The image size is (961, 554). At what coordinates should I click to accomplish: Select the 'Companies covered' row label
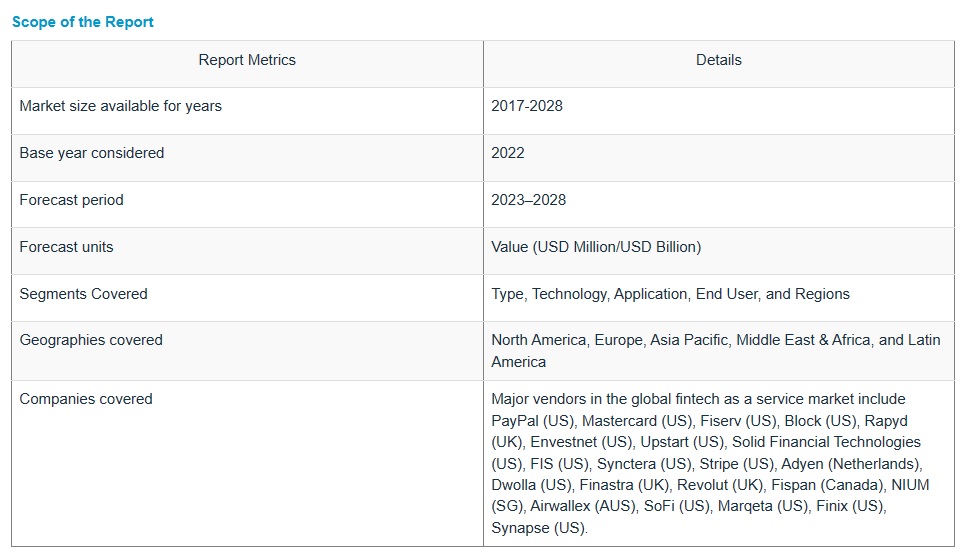[x=85, y=399]
